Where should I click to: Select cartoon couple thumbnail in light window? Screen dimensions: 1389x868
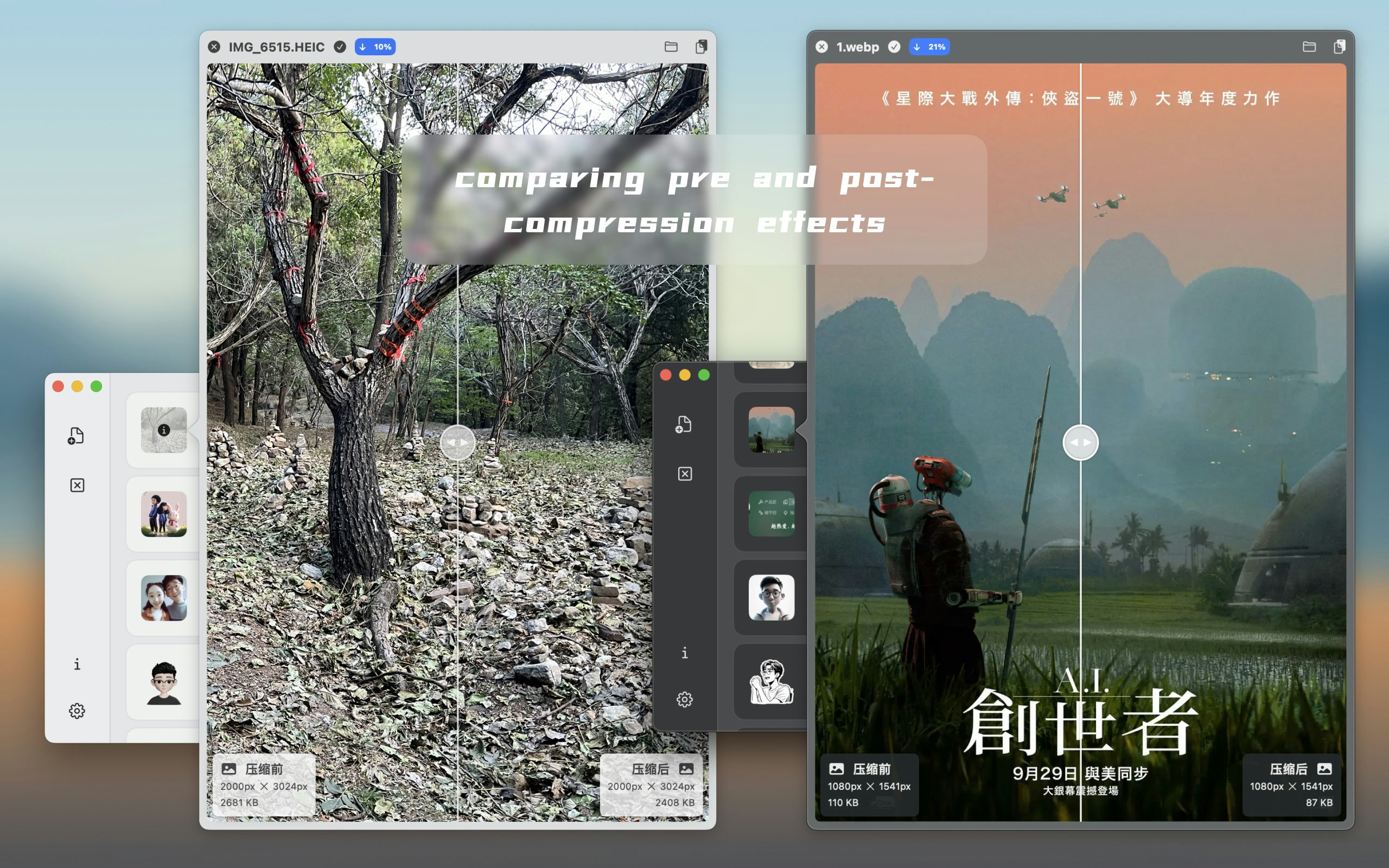pyautogui.click(x=164, y=598)
